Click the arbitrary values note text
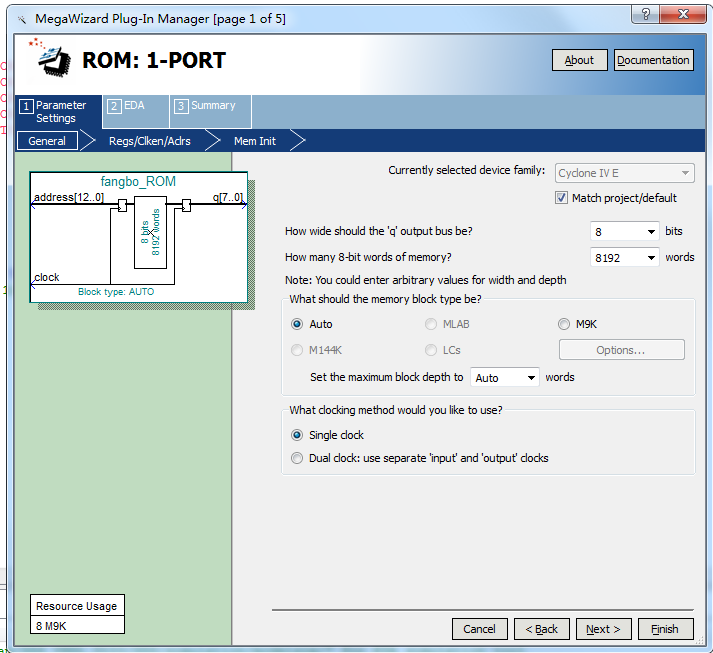 coord(426,280)
